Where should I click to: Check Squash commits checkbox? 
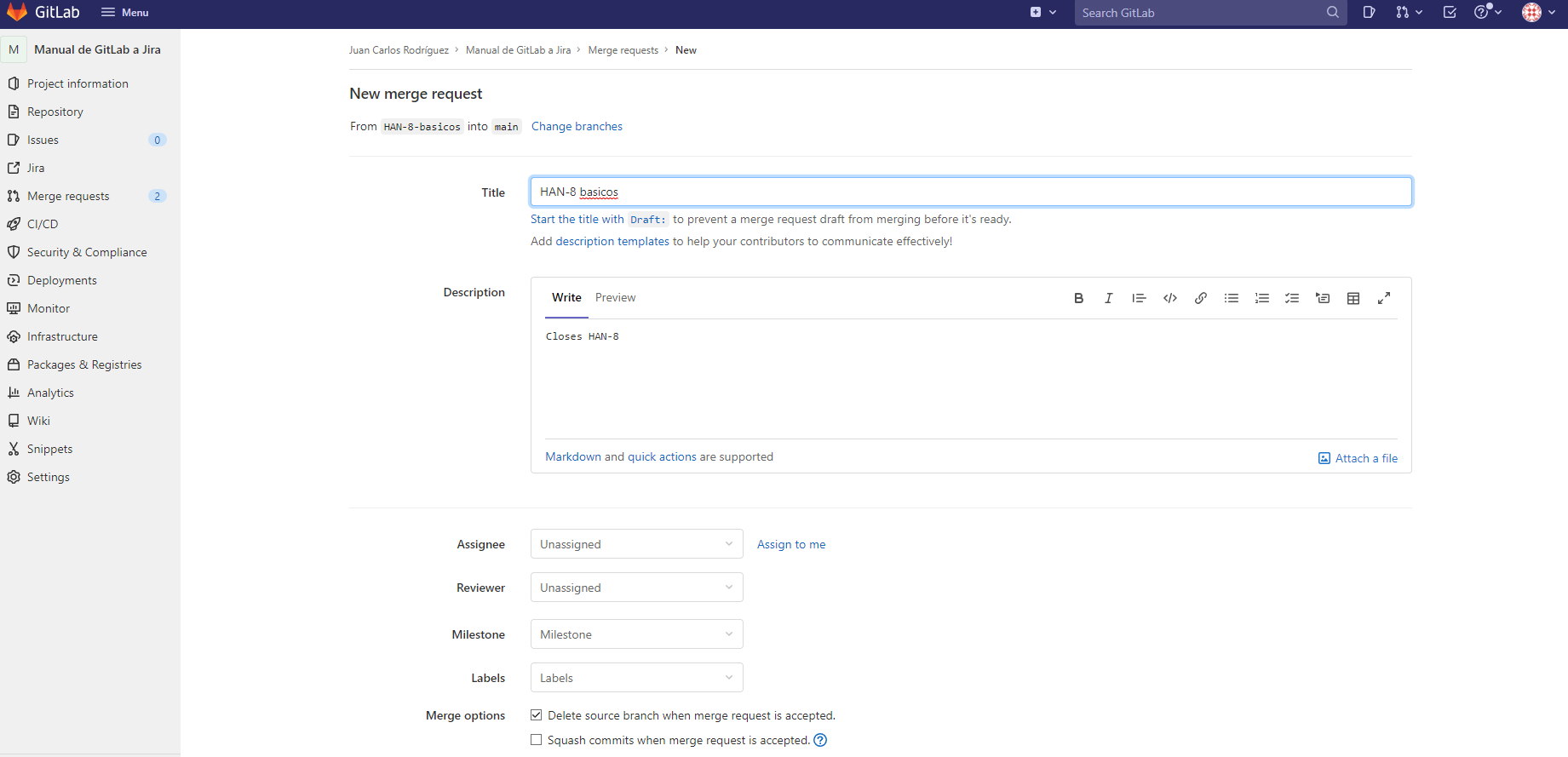[x=537, y=740]
